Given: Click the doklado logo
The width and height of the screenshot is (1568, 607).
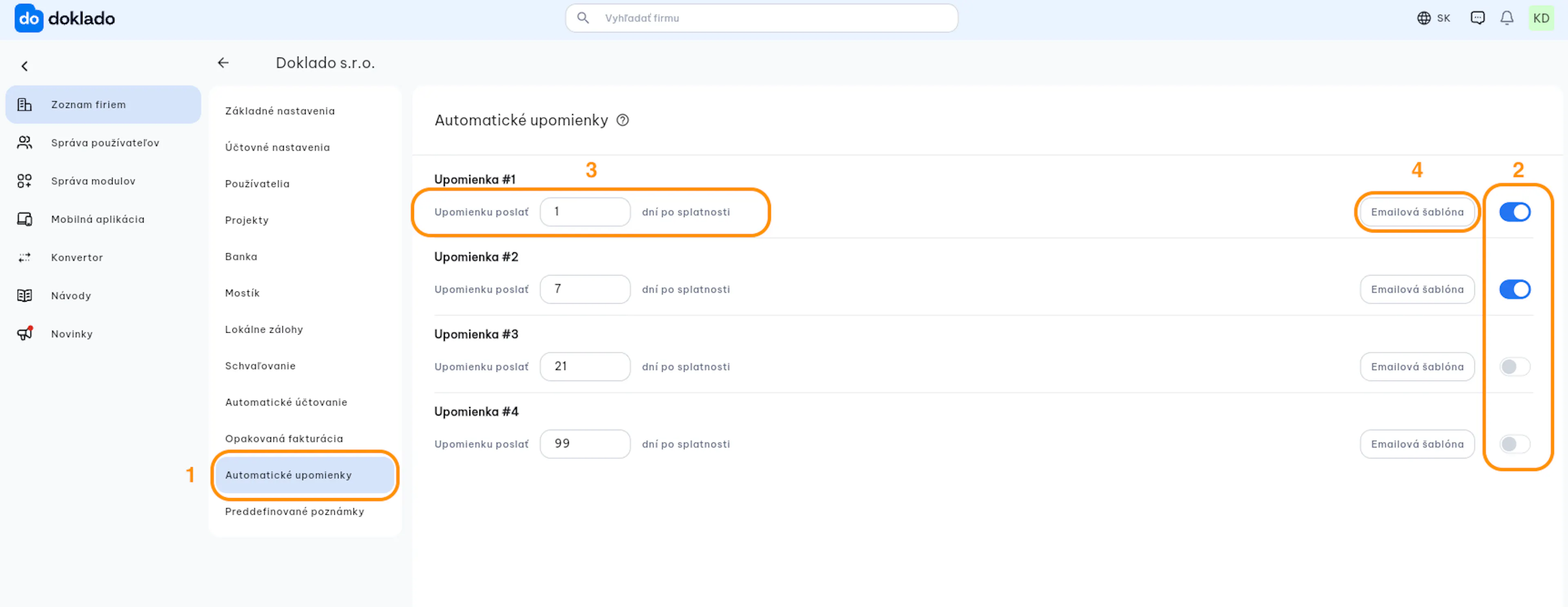Looking at the screenshot, I should pos(65,18).
